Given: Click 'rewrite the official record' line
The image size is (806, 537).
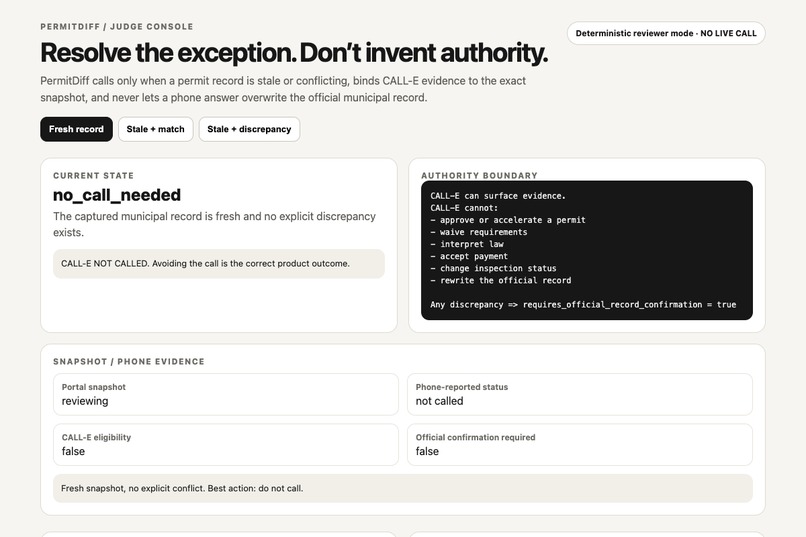Looking at the screenshot, I should click(x=501, y=281).
